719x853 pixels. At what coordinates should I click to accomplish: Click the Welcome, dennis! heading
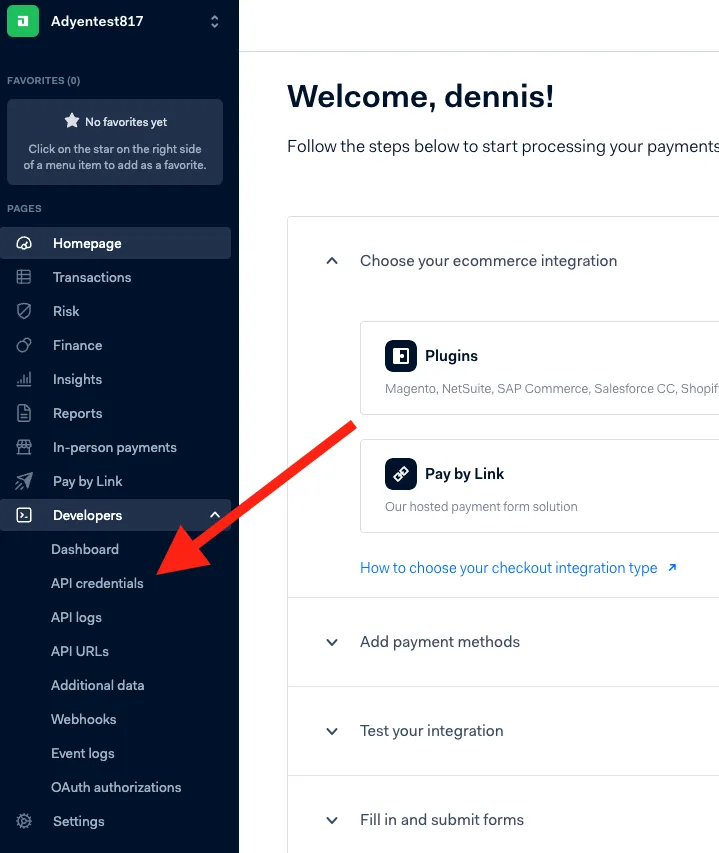click(421, 97)
